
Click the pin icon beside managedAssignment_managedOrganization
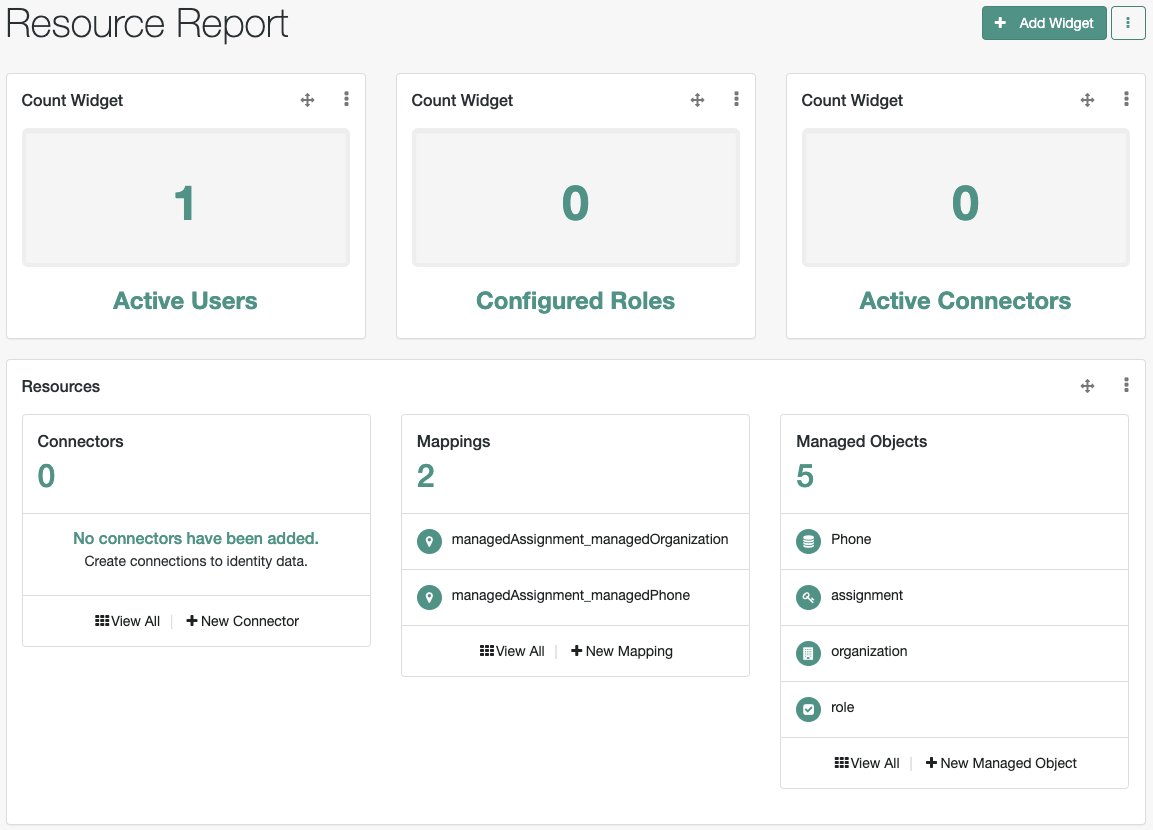(428, 539)
